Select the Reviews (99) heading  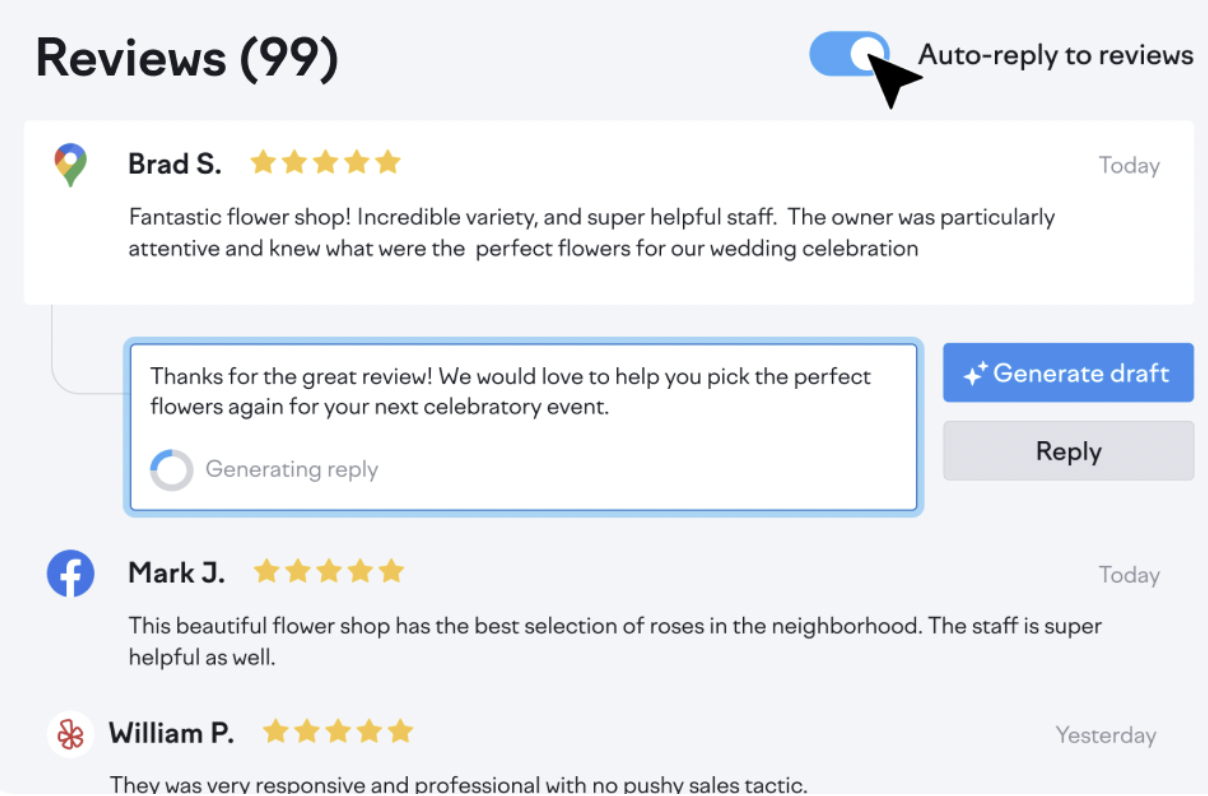click(186, 57)
